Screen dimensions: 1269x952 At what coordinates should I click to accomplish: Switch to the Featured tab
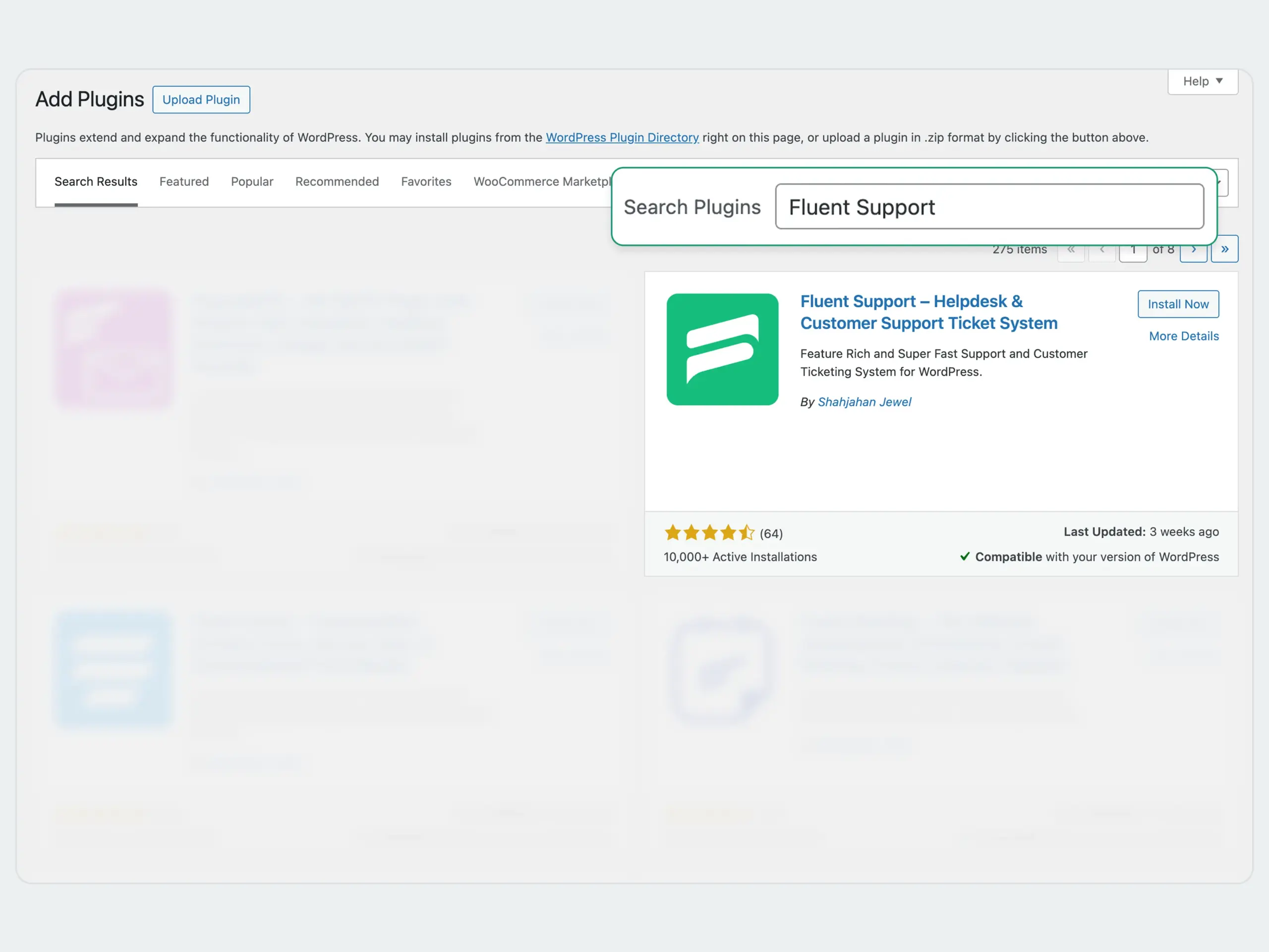point(184,182)
